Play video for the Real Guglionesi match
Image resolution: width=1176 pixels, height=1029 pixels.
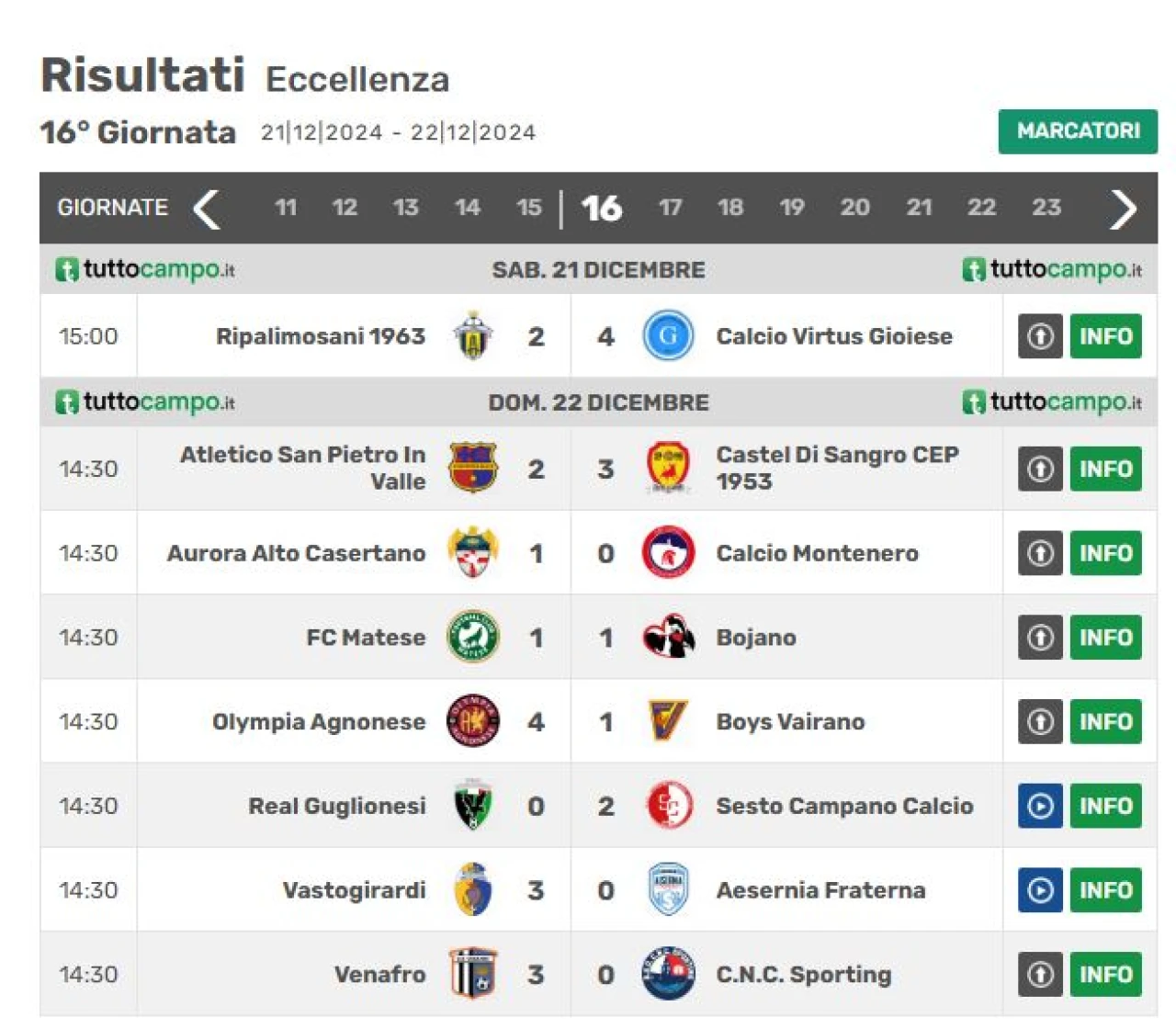[x=1040, y=806]
